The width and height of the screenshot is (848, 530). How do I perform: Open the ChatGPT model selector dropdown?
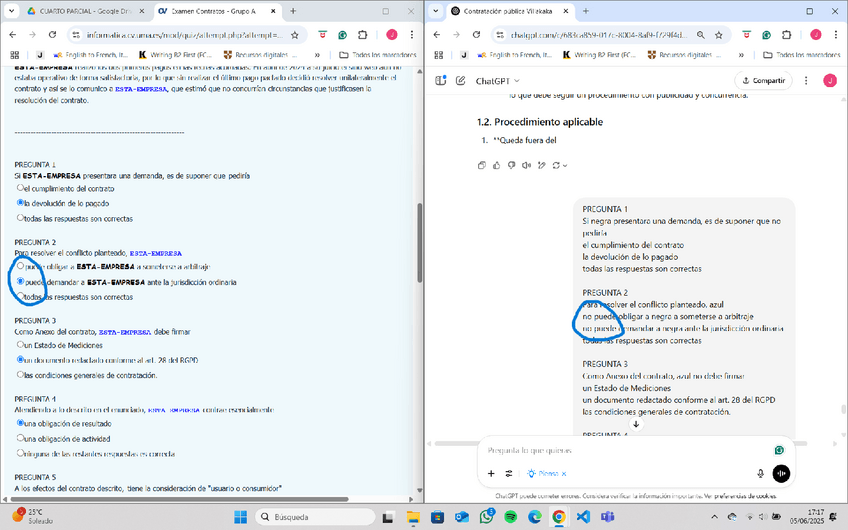click(497, 81)
